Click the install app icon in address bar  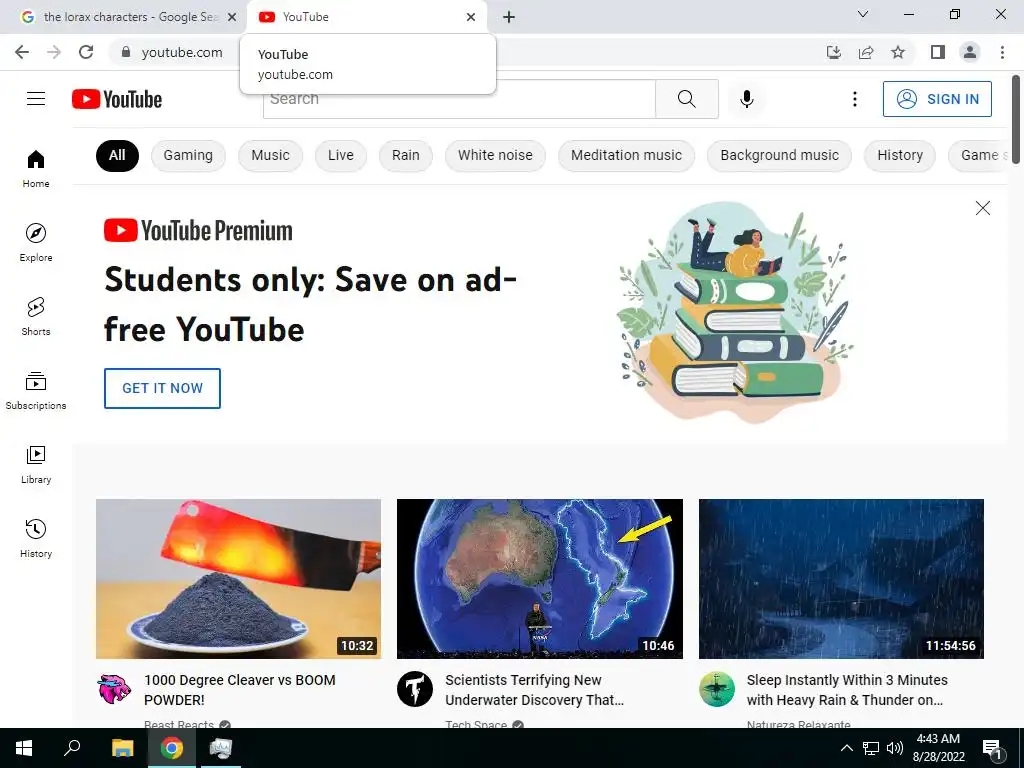pos(833,52)
